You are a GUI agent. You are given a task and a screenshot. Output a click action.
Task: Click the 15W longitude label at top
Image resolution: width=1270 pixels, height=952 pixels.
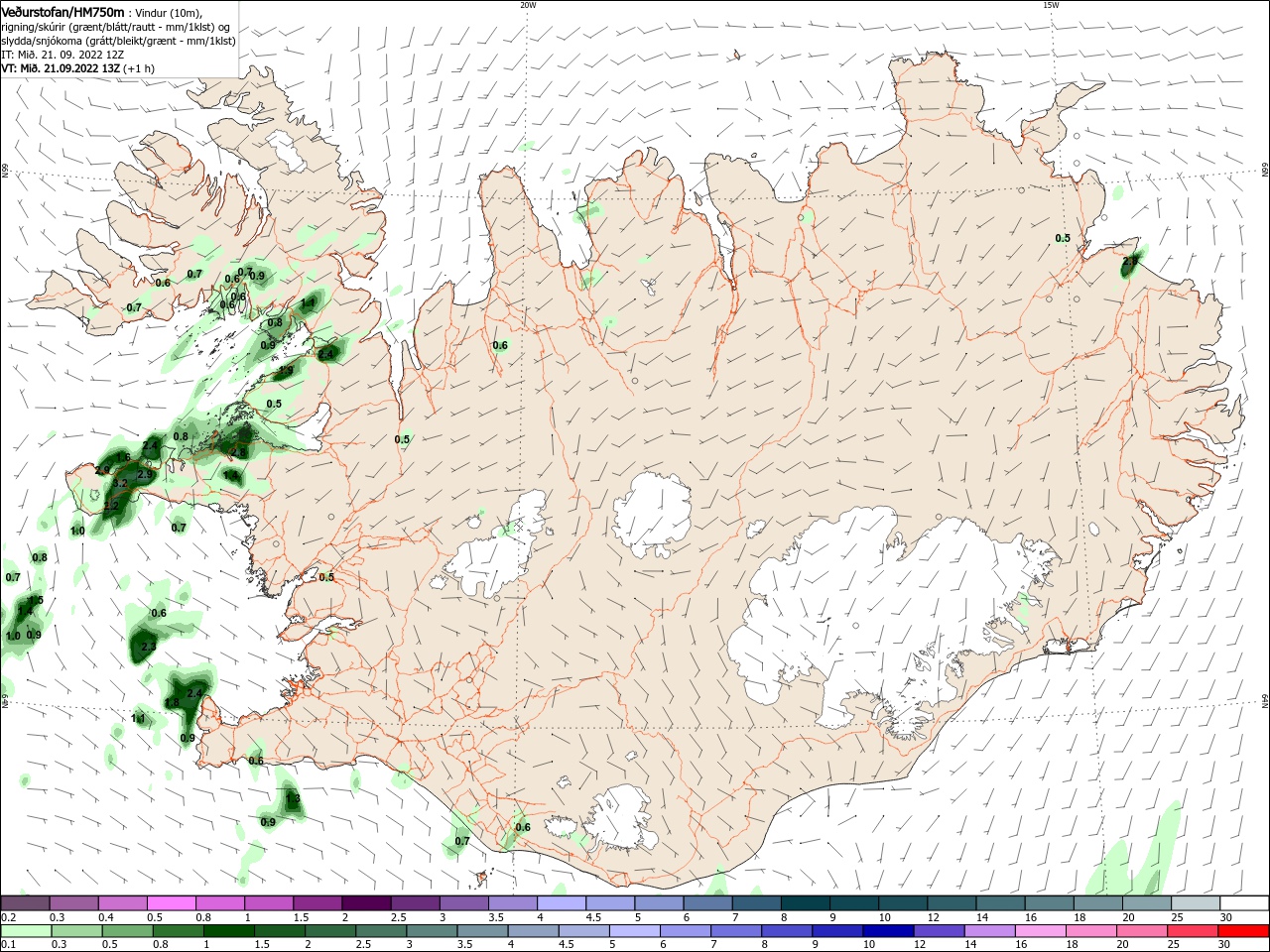[1051, 5]
